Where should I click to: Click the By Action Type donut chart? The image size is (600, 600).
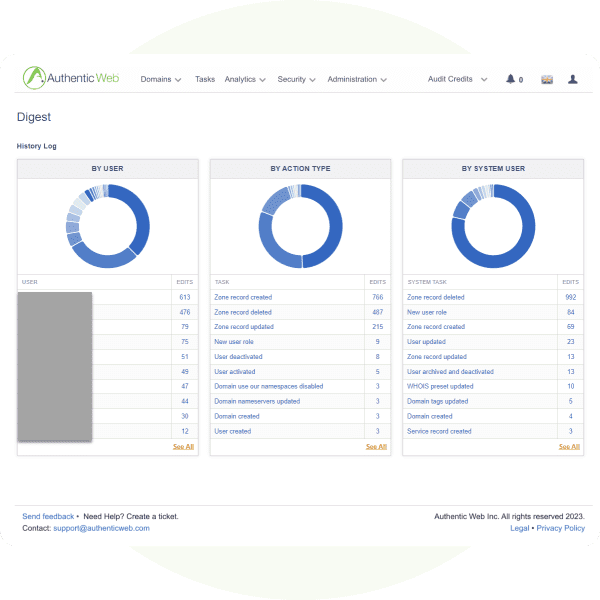(x=300, y=226)
